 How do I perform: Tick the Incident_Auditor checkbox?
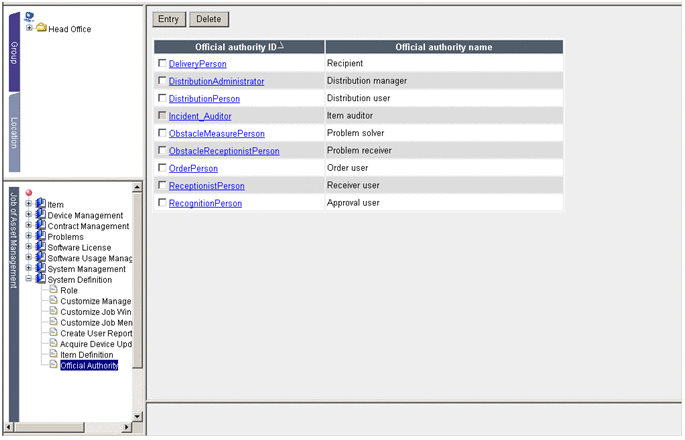162,116
